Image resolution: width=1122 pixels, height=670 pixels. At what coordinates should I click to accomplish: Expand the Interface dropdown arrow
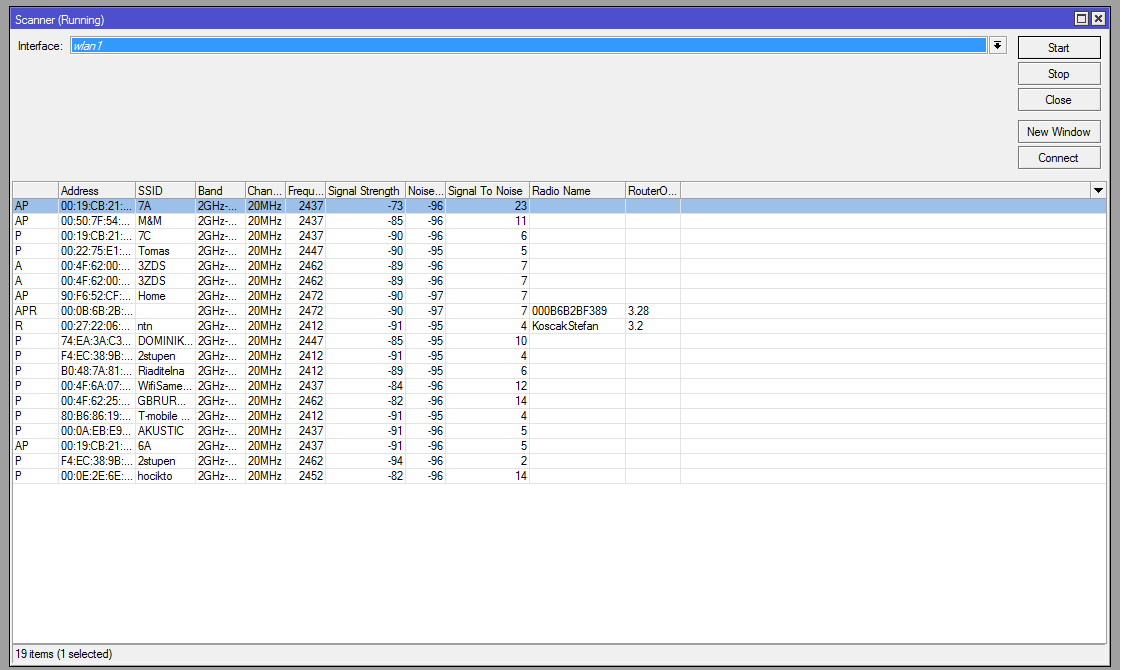[x=997, y=46]
